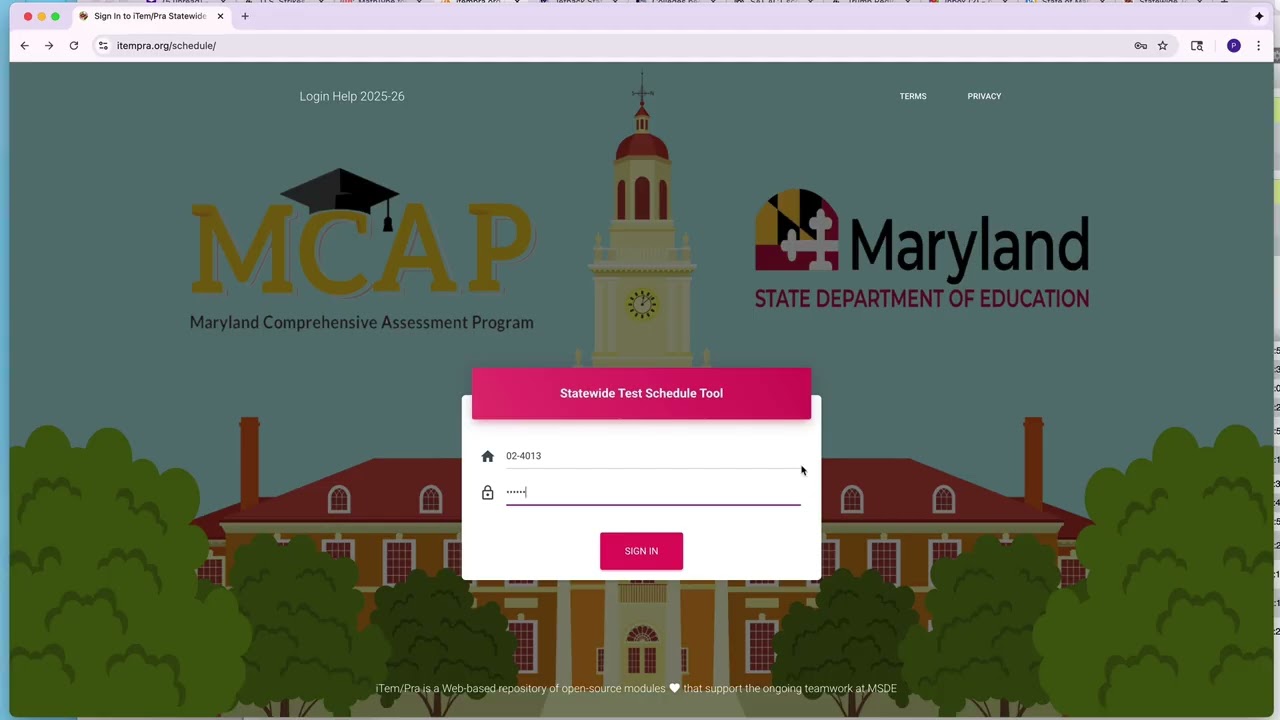
Task: Bookmark this page with the star icon
Action: (1163, 45)
